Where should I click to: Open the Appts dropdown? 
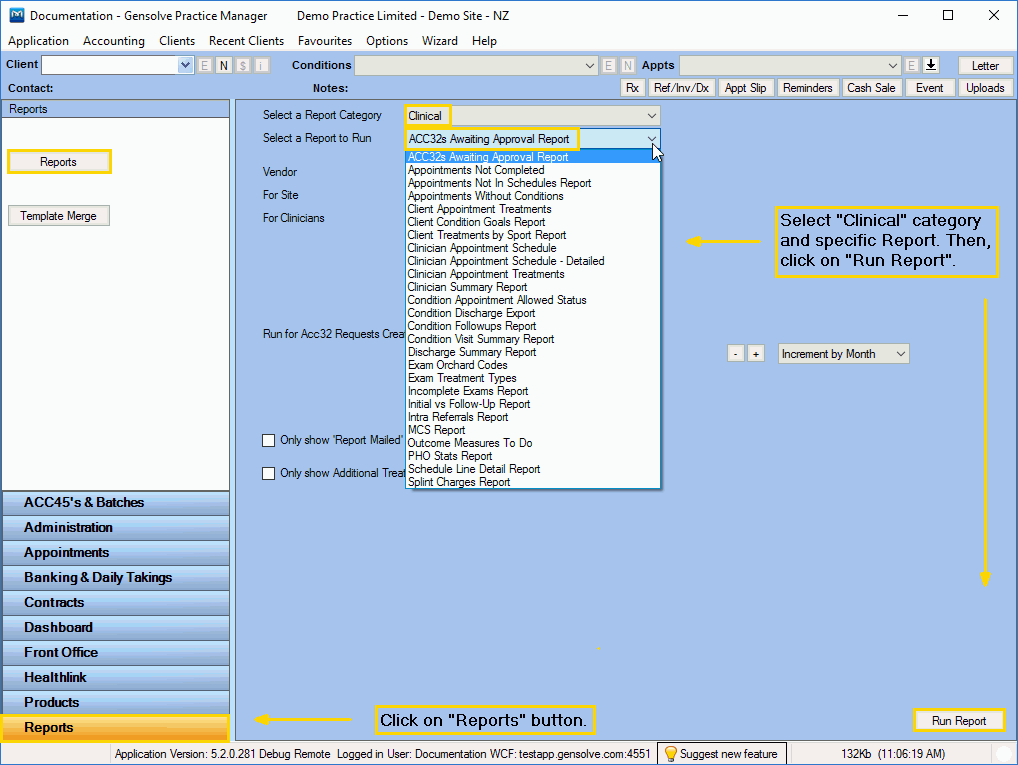(893, 66)
